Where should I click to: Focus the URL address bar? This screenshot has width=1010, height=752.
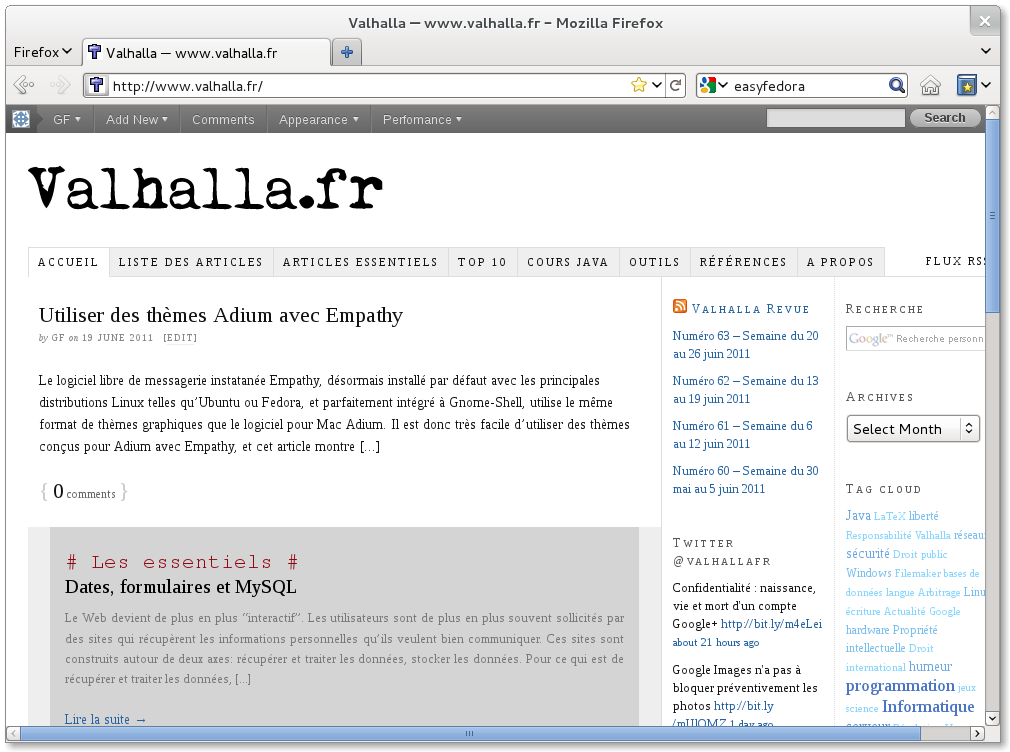[x=367, y=85]
